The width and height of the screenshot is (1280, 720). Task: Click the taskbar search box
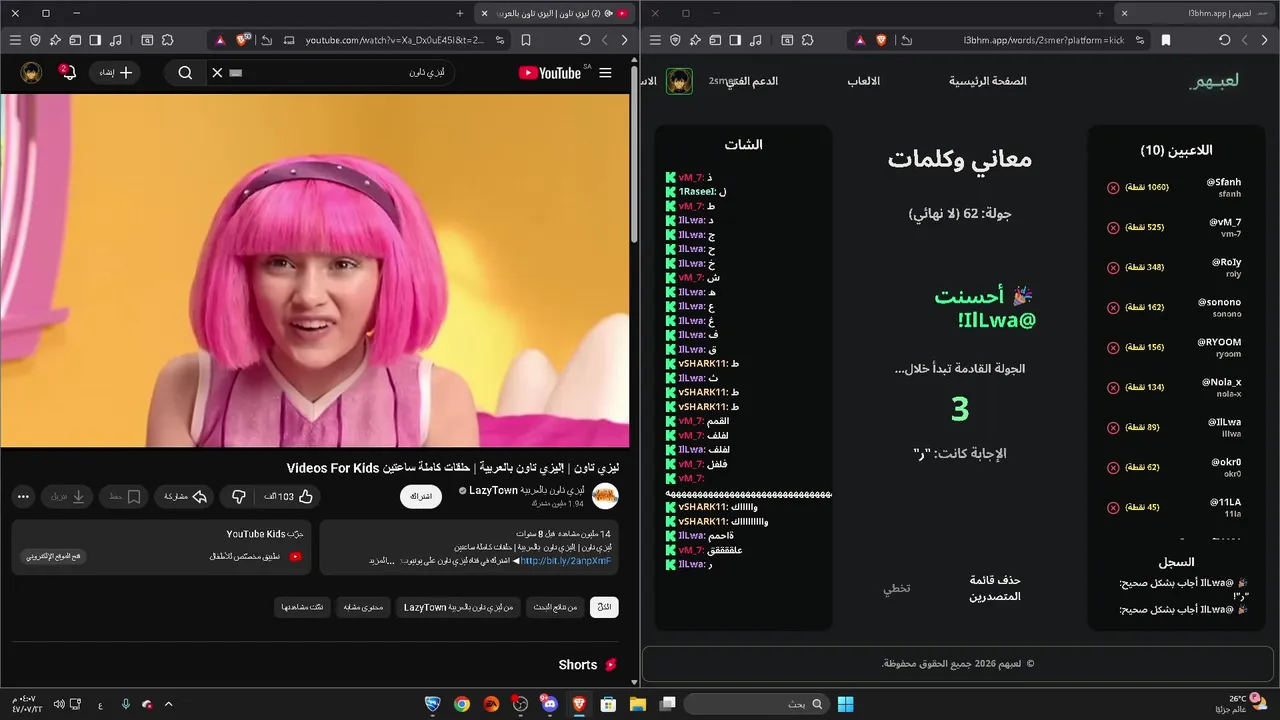757,704
